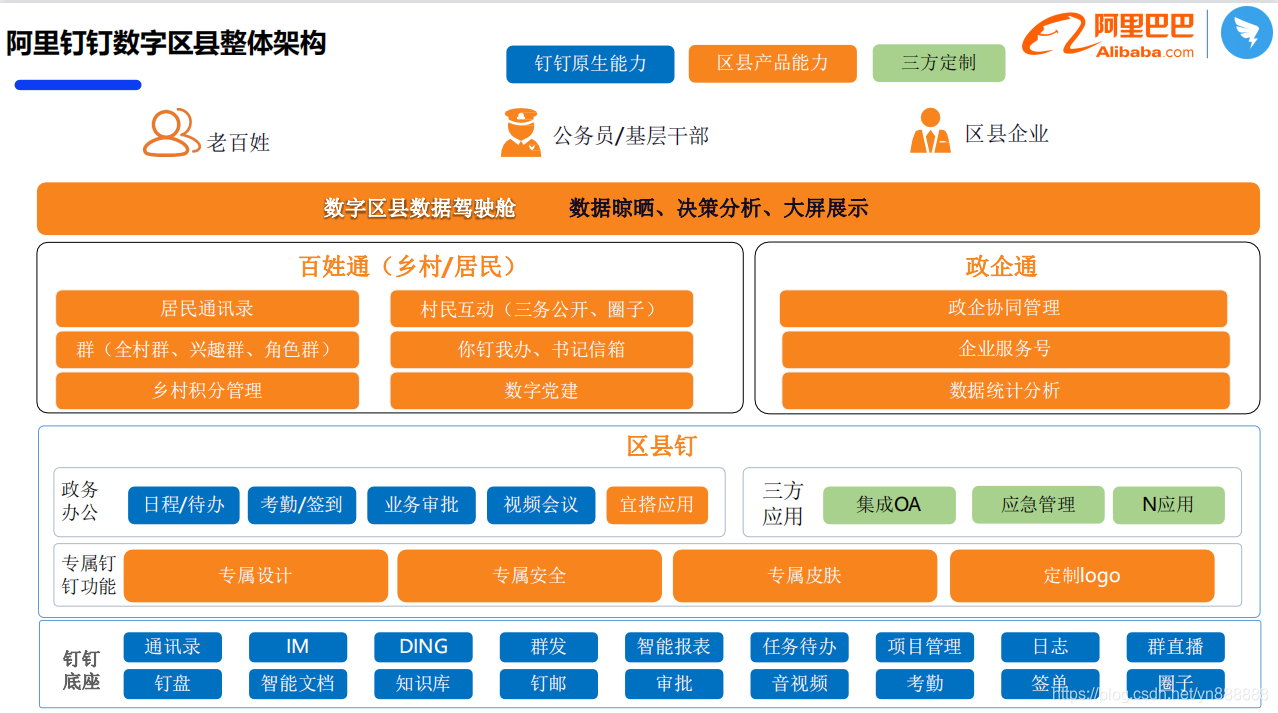The image size is (1278, 713).
Task: Click the 三方应用 label
Action: click(783, 503)
